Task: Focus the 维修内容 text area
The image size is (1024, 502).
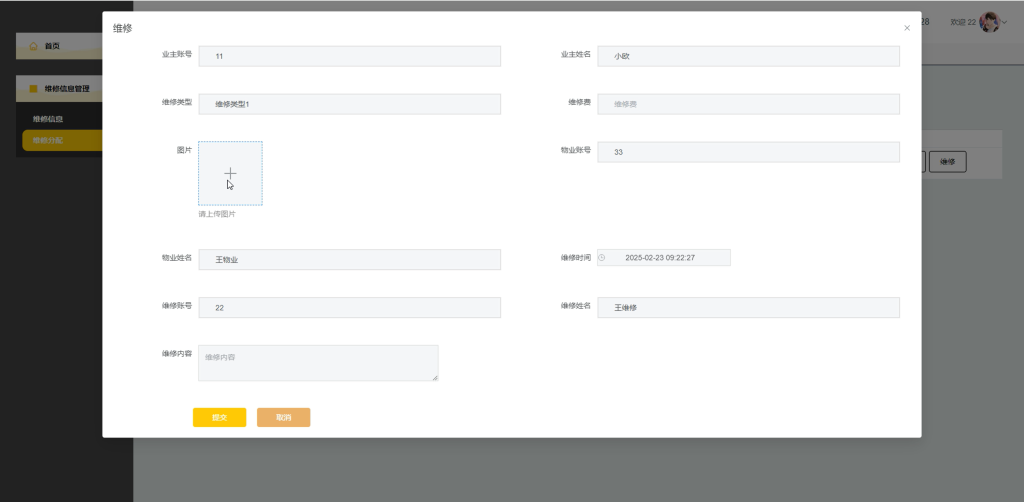Action: click(x=318, y=363)
